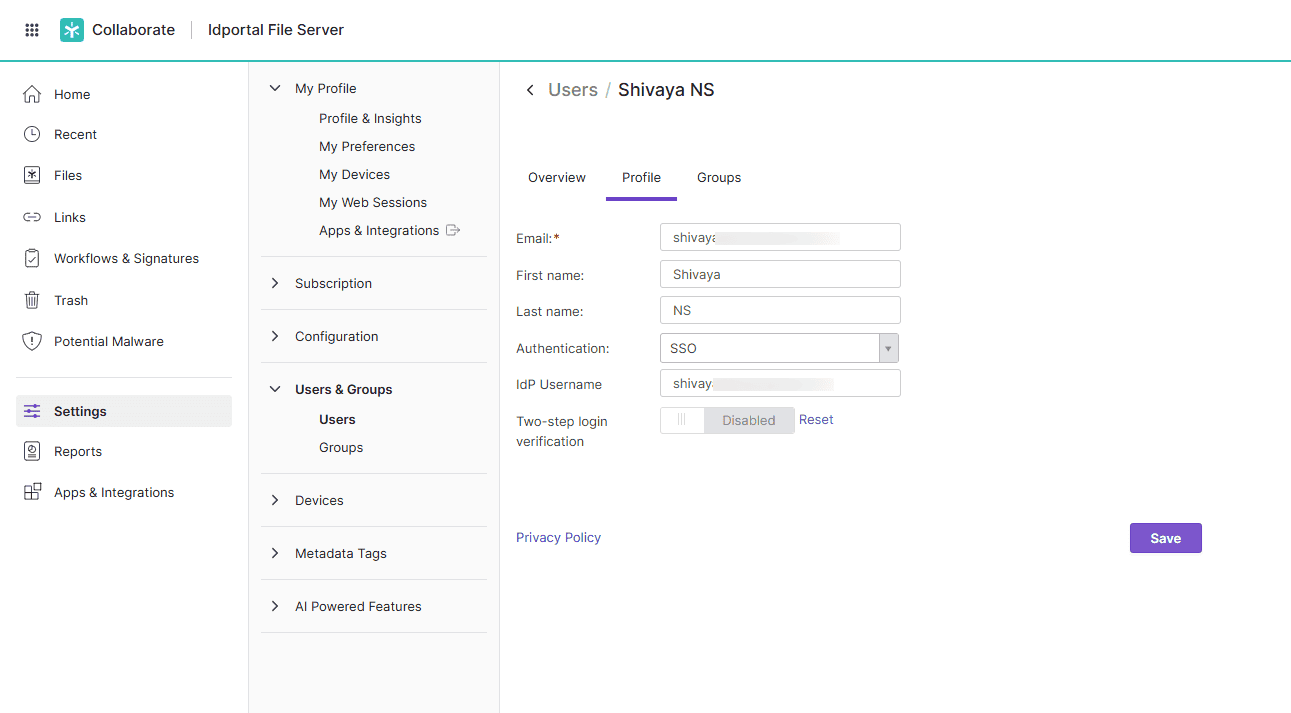Click the Workflows & Signatures clipboard icon
The image size is (1291, 713).
pyautogui.click(x=32, y=258)
